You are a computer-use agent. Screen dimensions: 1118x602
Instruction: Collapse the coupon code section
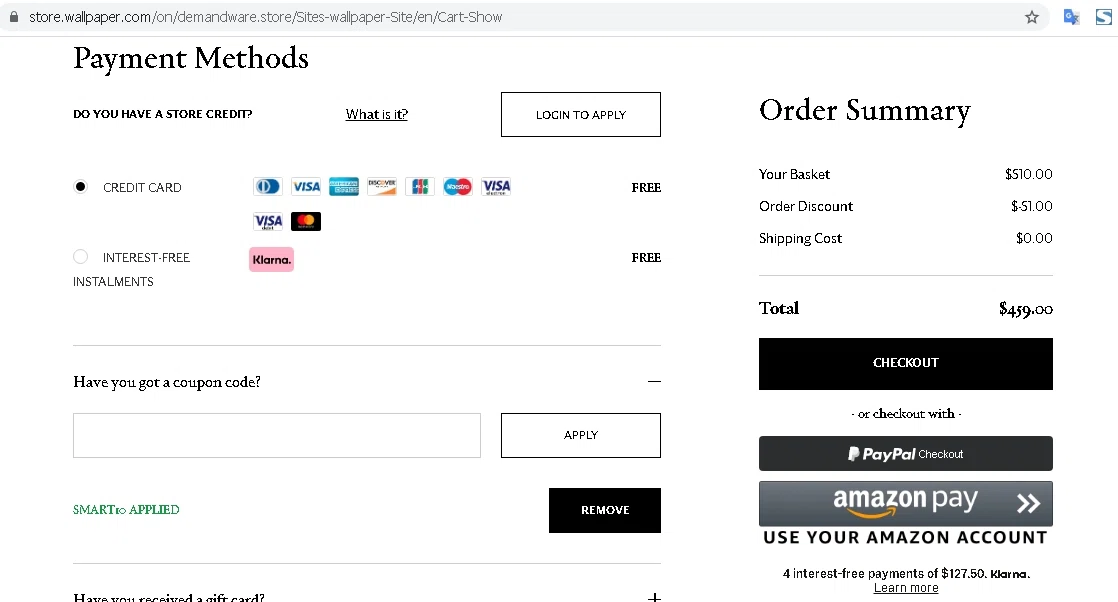(x=654, y=381)
